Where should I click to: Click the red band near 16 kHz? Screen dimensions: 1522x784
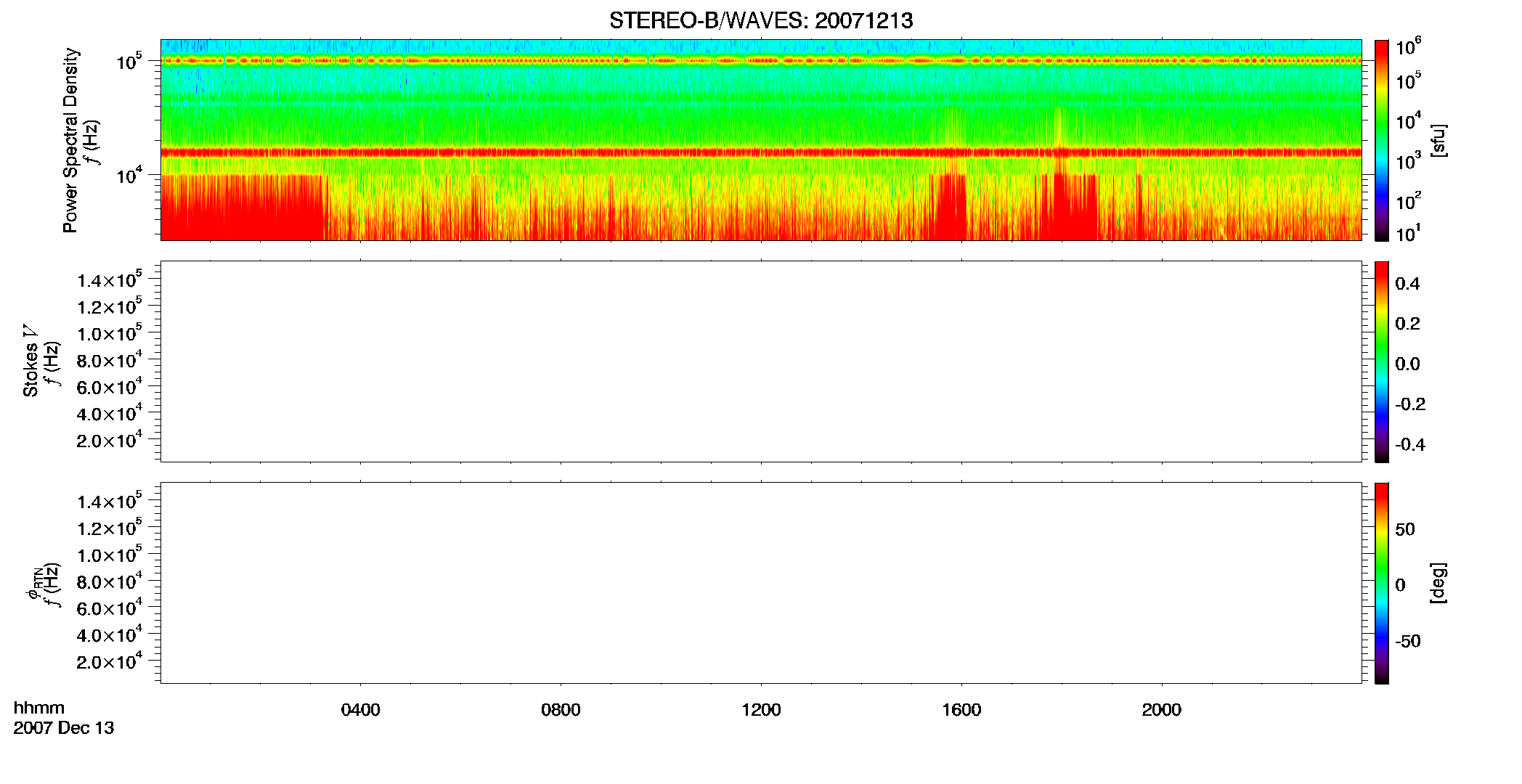[x=761, y=152]
